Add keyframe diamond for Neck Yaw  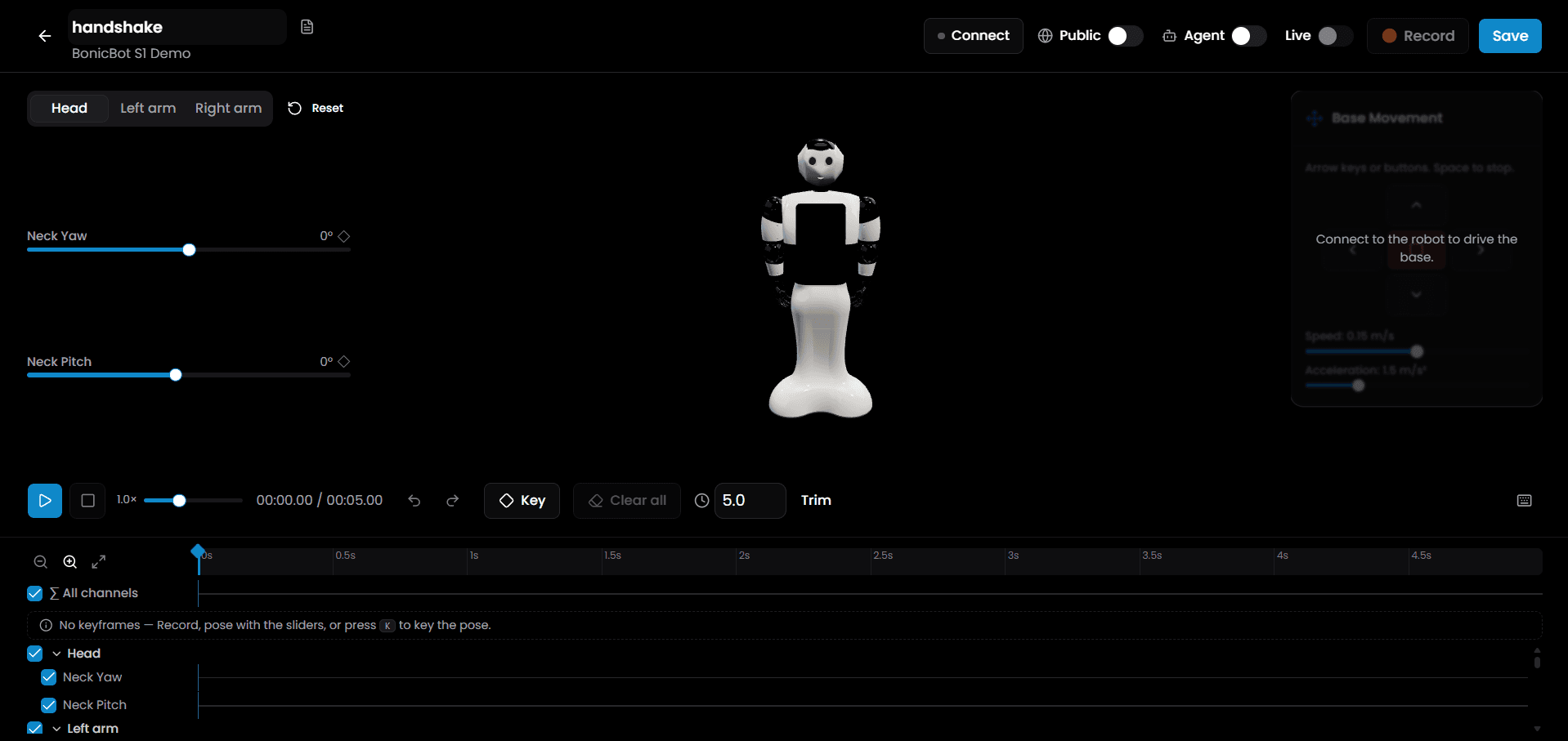pos(344,236)
